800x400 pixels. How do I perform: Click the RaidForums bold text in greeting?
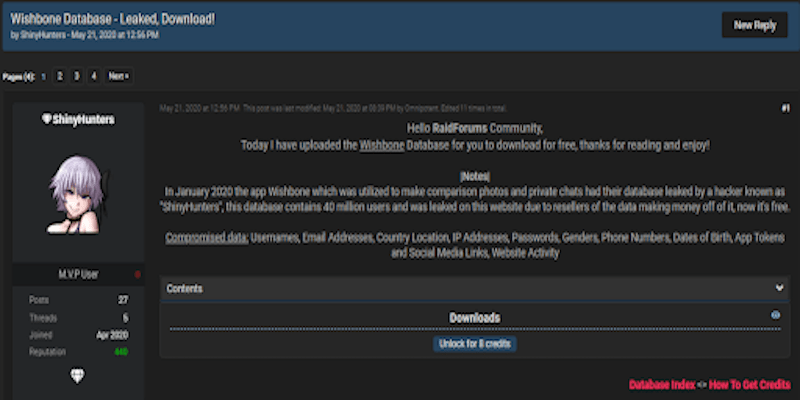pyautogui.click(x=460, y=128)
